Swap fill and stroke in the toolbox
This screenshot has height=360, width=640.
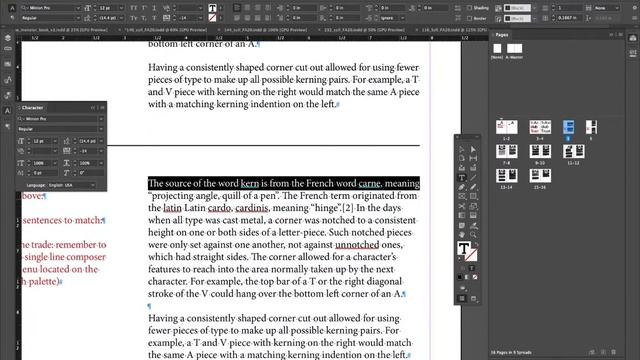point(476,244)
